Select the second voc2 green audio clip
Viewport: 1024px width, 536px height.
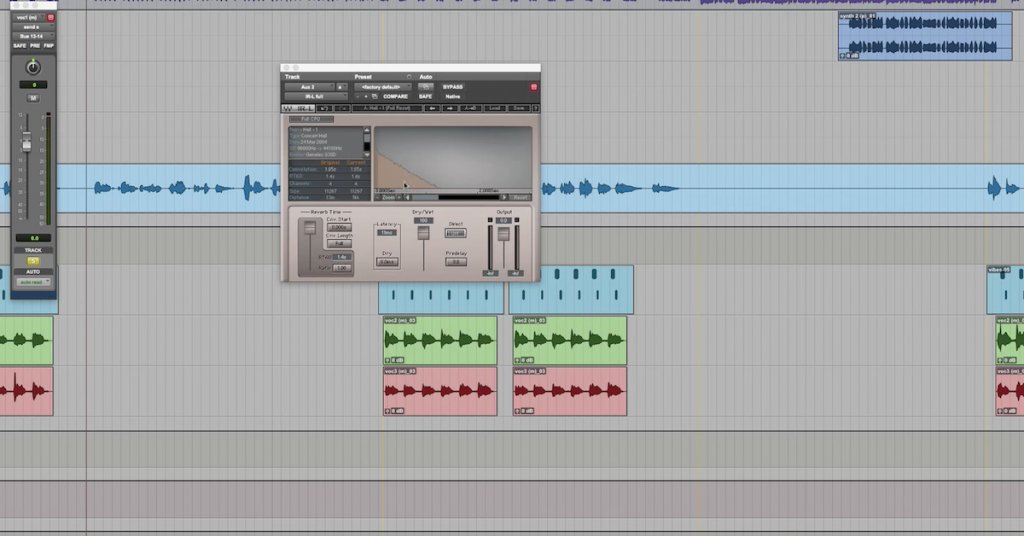click(569, 340)
